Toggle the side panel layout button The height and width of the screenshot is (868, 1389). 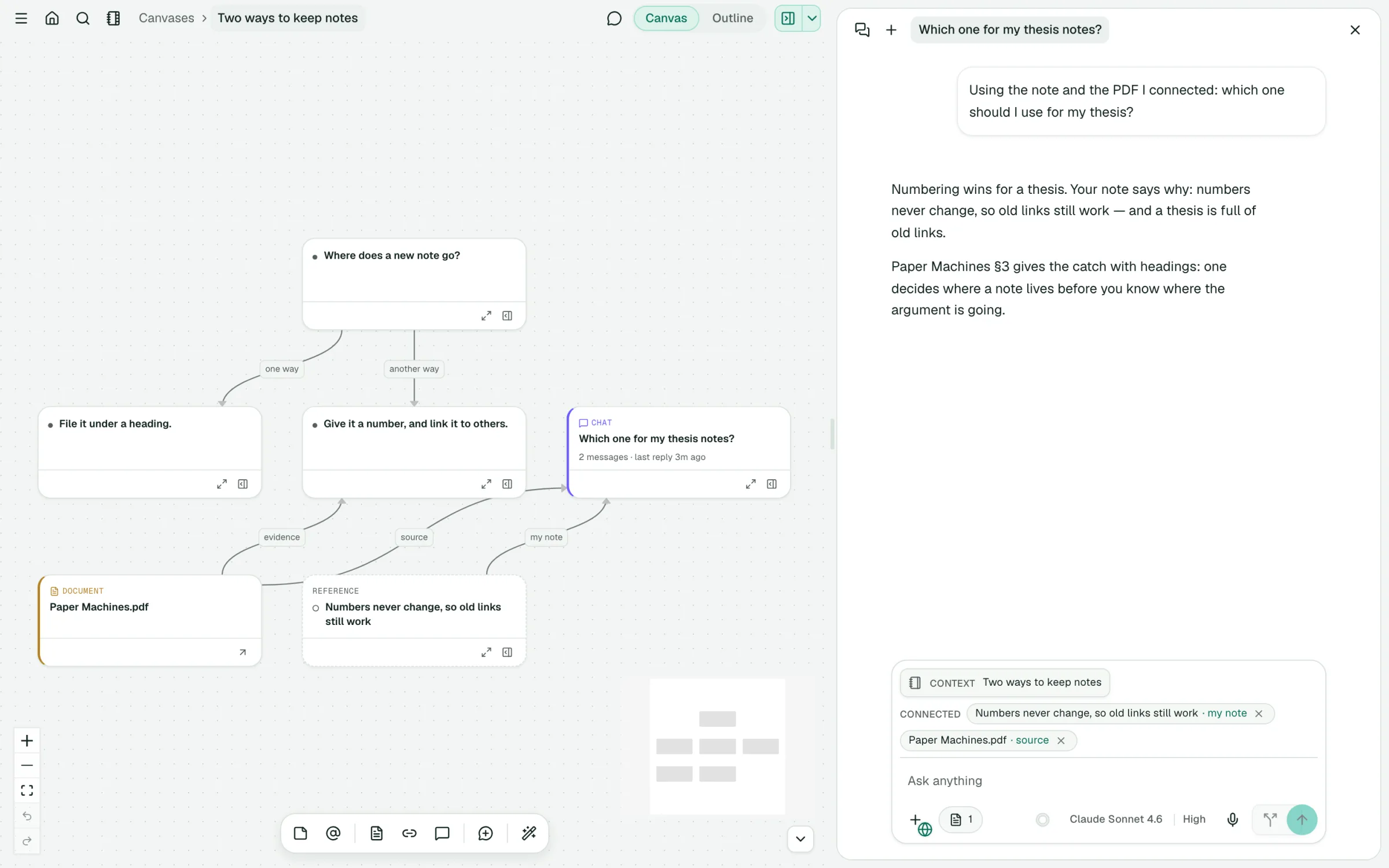(x=788, y=19)
